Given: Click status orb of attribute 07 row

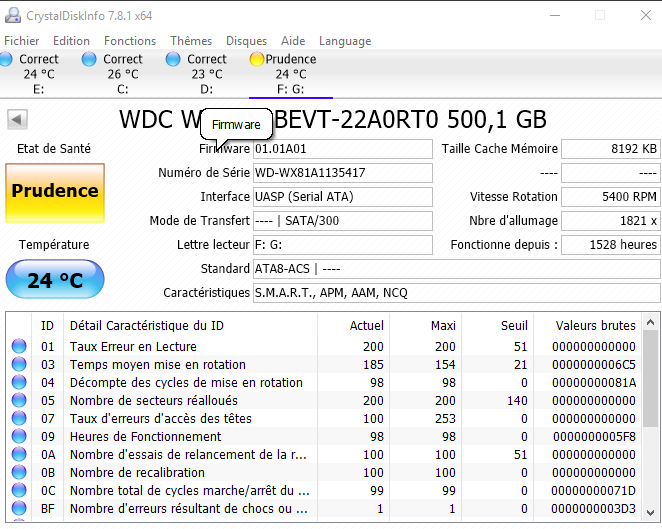Looking at the screenshot, I should (x=19, y=418).
